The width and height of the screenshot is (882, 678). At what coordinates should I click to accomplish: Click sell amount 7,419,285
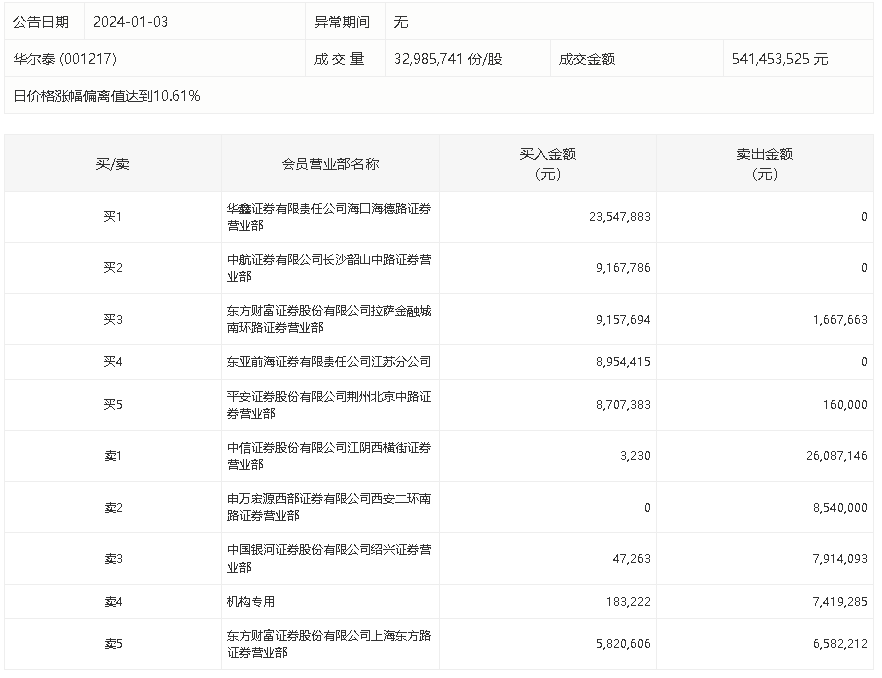tap(840, 602)
